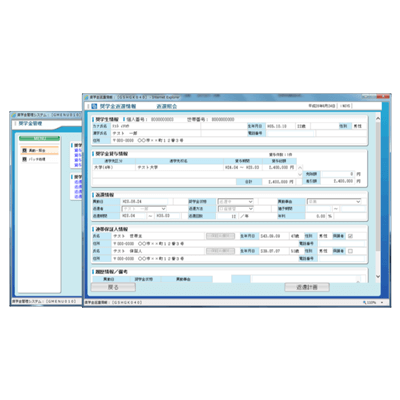400x400 pixels.
Task: Select the highlighted orange menu item
Action: pos(39,151)
